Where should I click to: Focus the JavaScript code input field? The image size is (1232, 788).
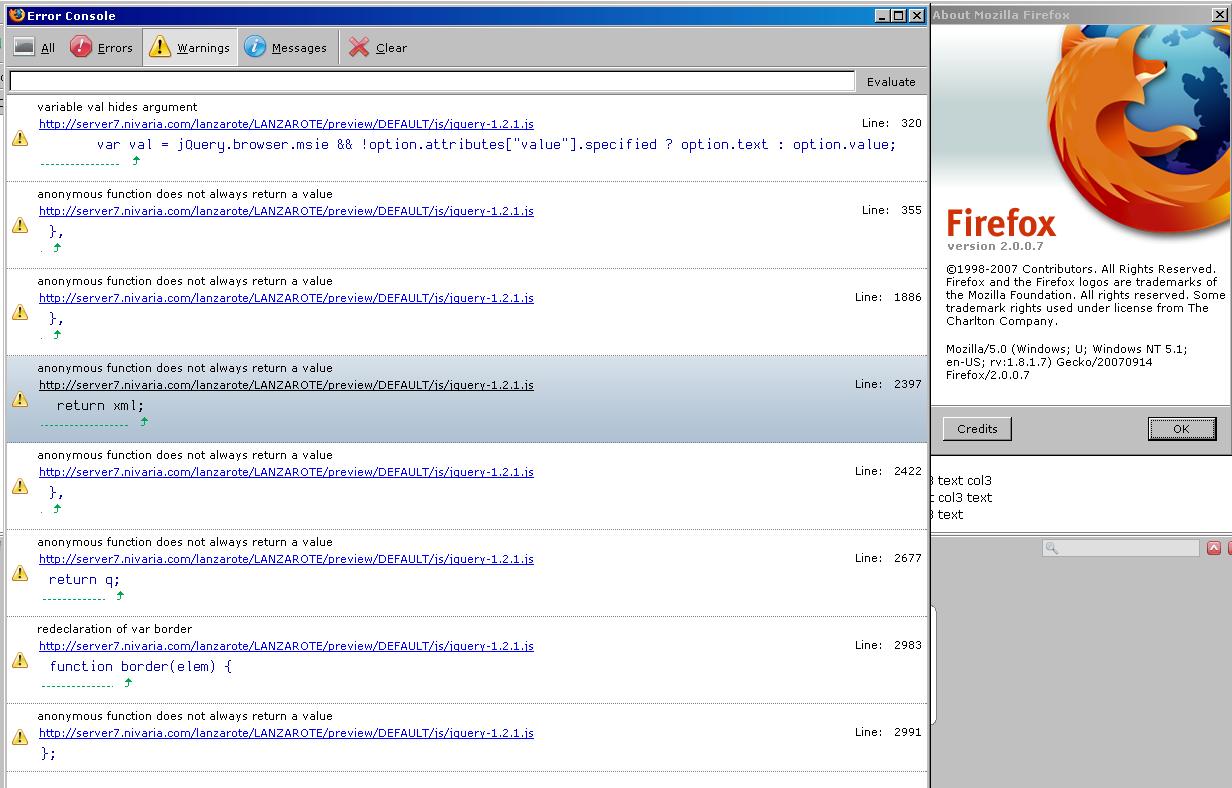[x=431, y=82]
